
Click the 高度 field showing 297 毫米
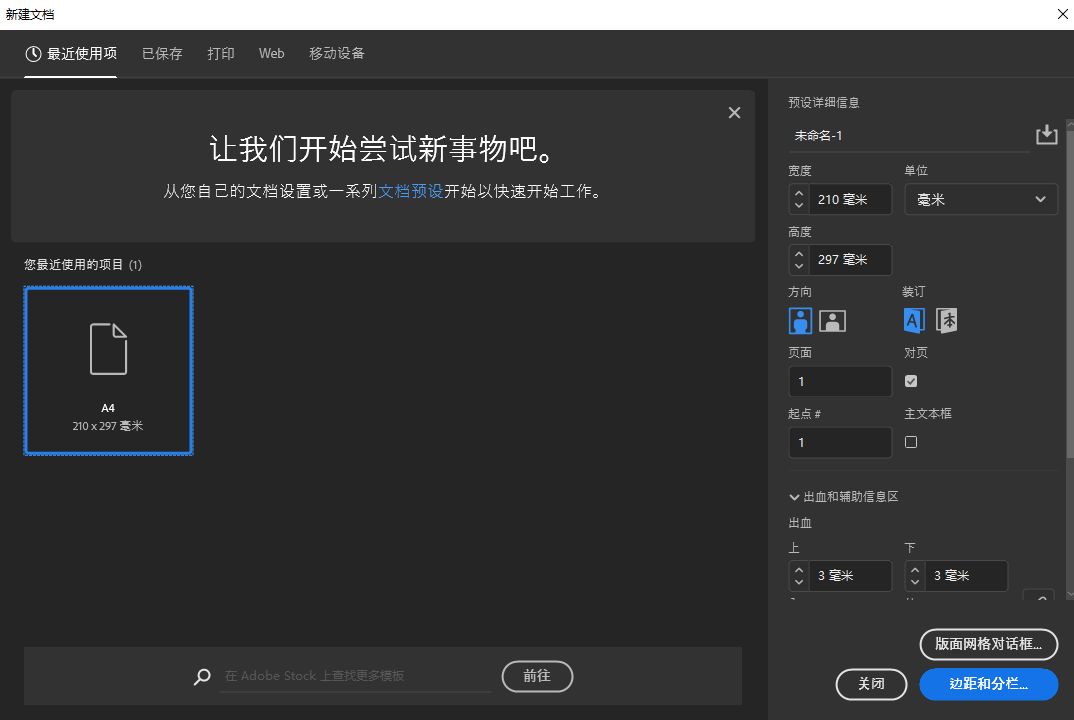point(851,260)
